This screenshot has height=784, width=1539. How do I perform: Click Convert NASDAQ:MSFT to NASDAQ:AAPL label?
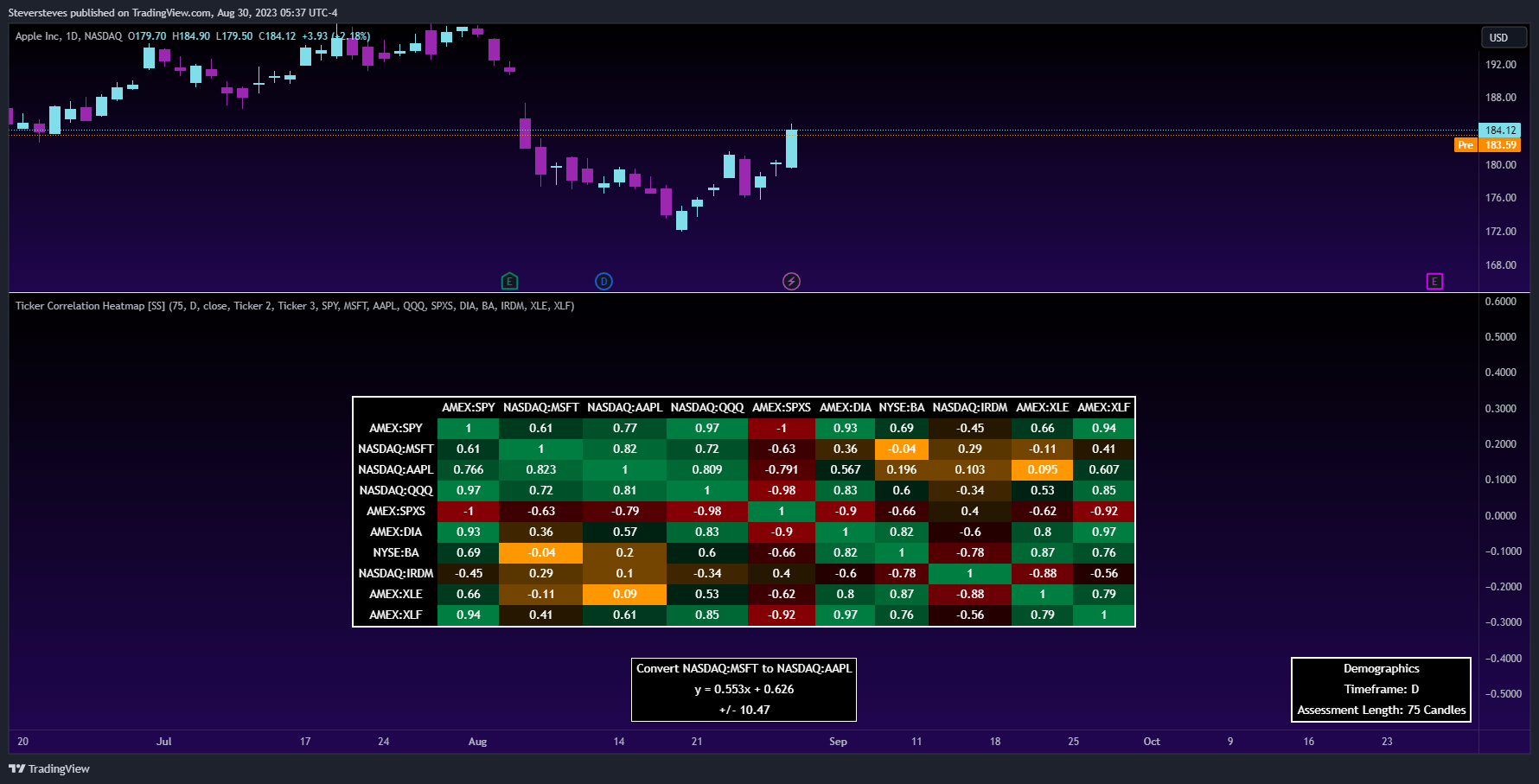[744, 668]
